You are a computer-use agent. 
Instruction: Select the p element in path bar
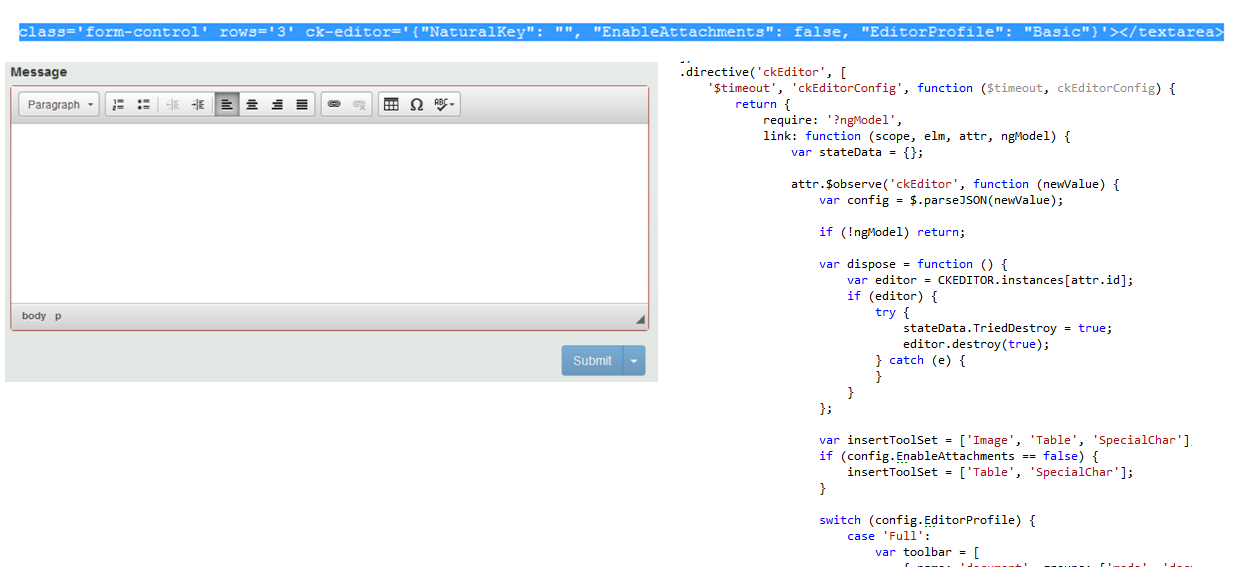coord(58,316)
